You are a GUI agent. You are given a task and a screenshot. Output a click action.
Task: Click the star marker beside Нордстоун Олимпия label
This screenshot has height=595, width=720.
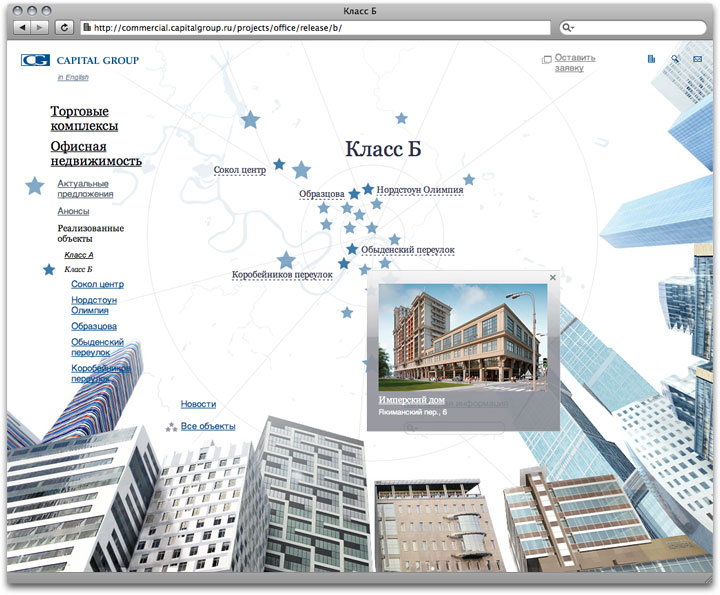coord(368,189)
